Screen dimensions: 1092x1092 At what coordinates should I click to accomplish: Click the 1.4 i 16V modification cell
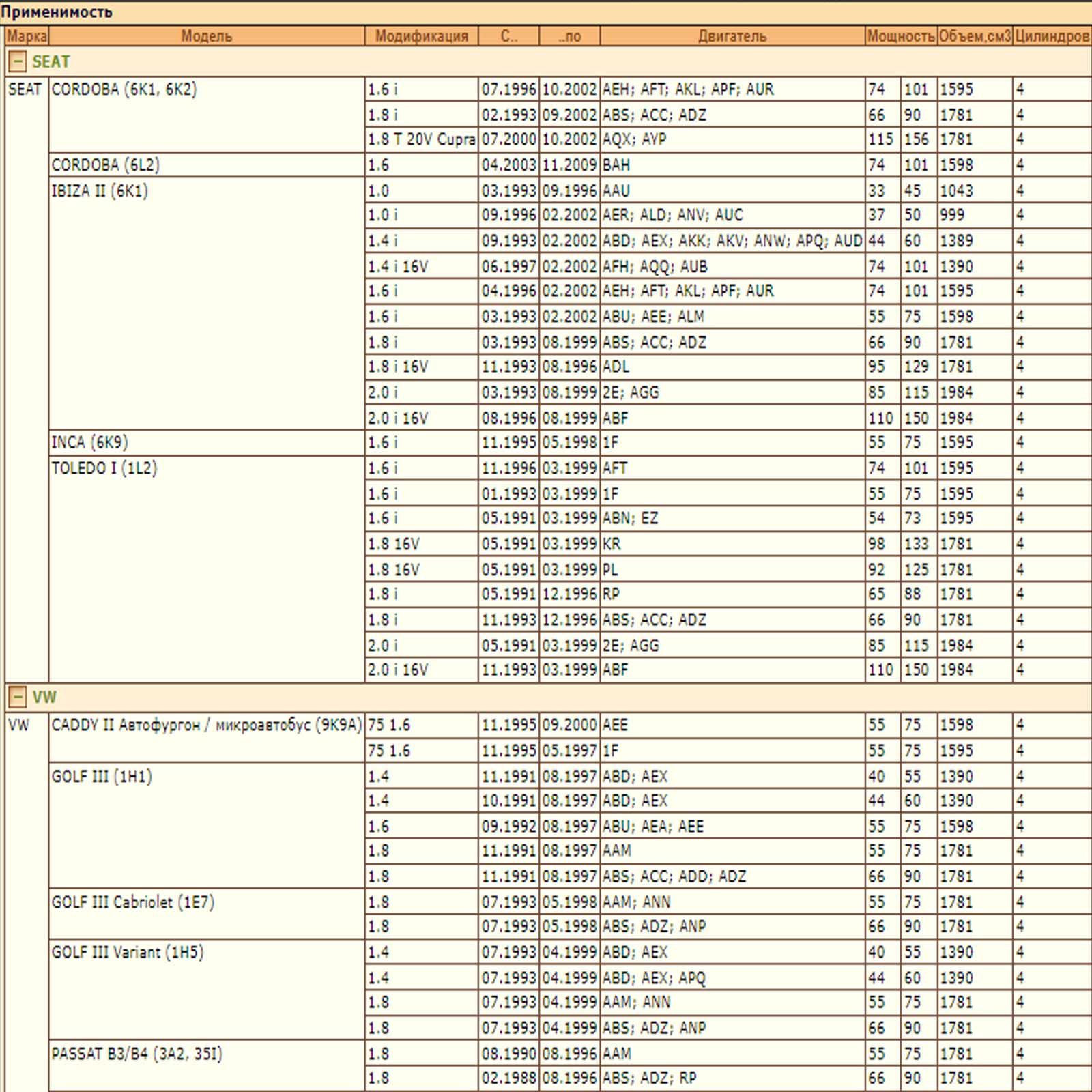tap(422, 266)
